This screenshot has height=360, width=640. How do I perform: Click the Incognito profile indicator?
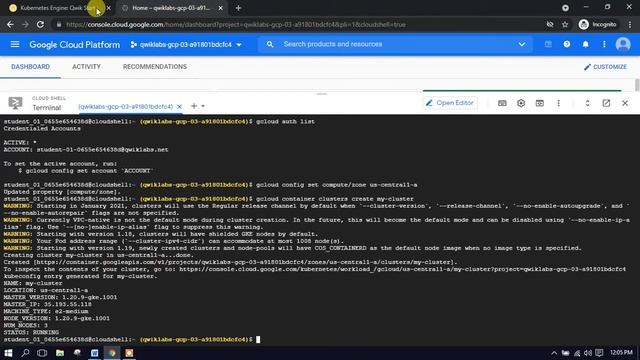click(598, 24)
